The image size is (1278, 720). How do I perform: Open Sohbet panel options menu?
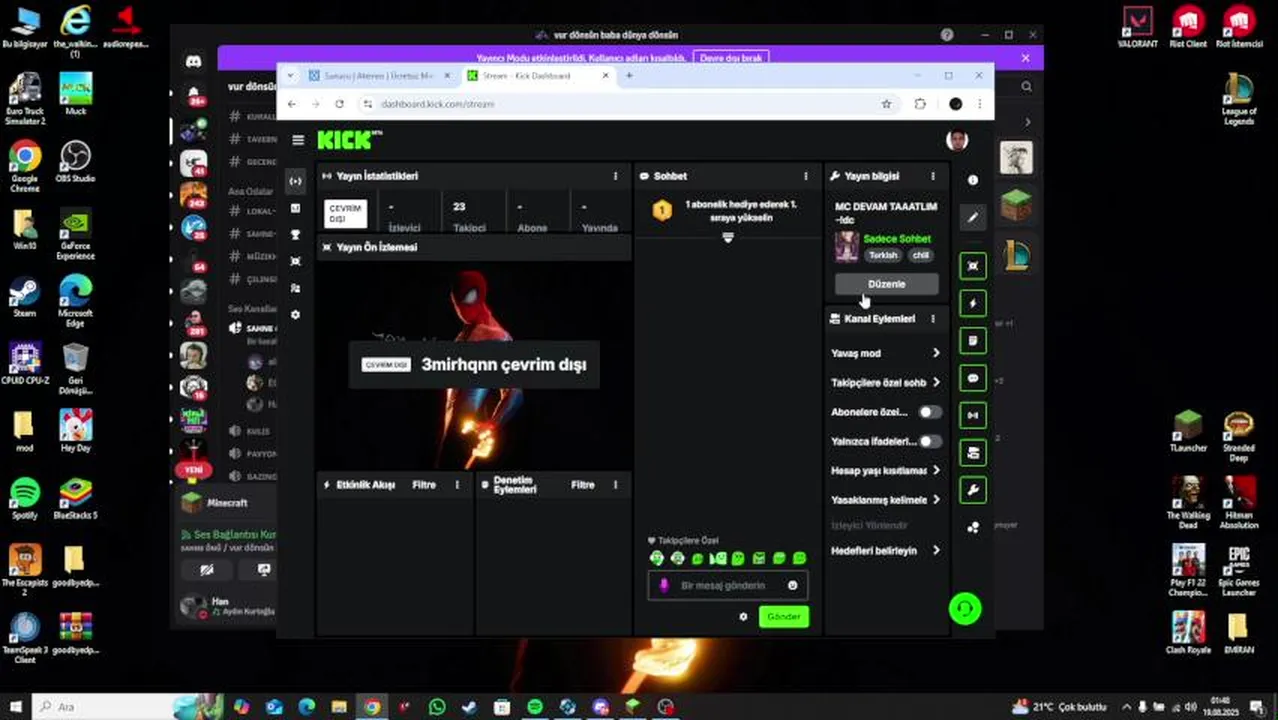pyautogui.click(x=806, y=176)
